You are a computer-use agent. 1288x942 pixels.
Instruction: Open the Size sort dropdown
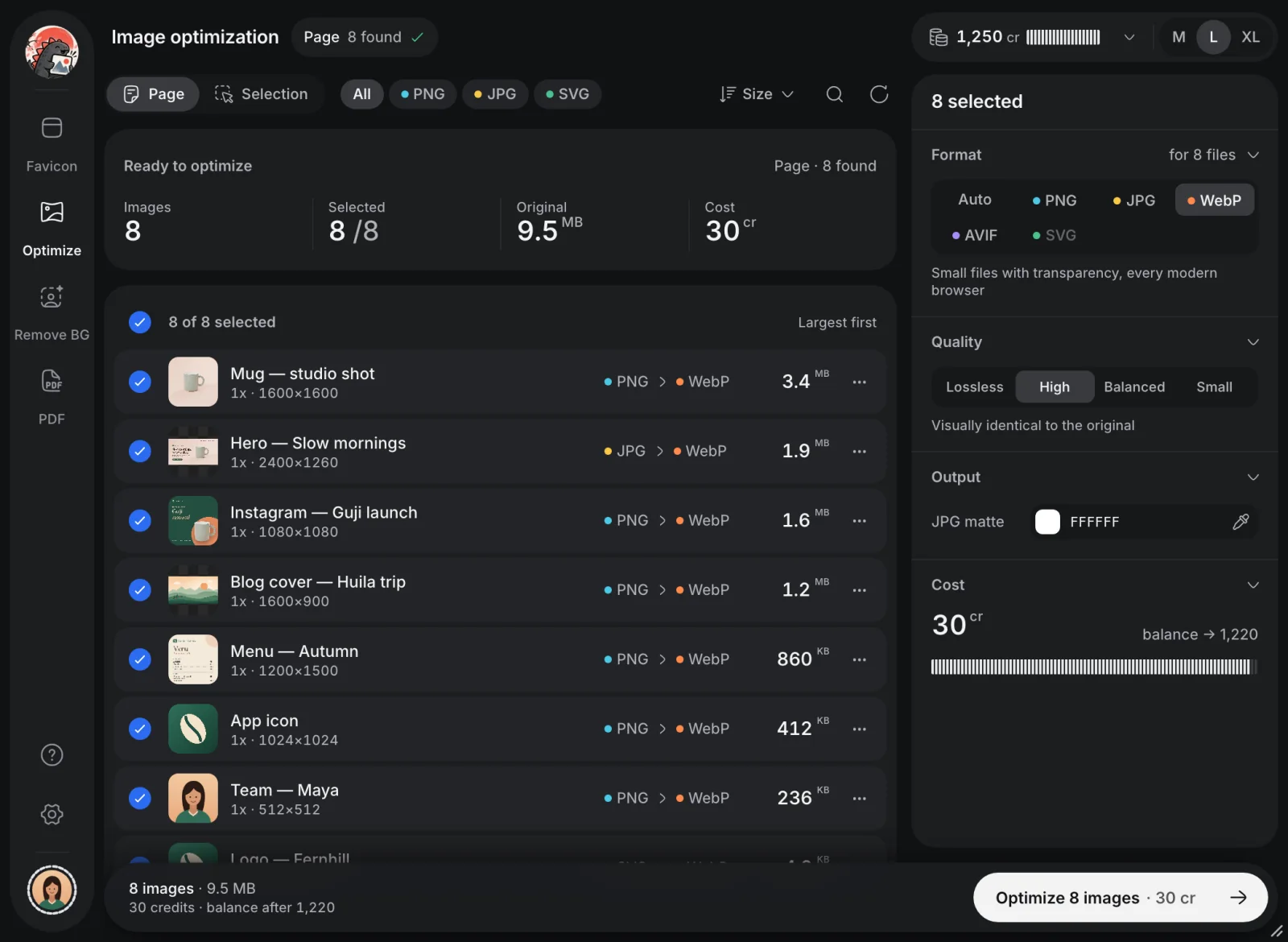757,94
